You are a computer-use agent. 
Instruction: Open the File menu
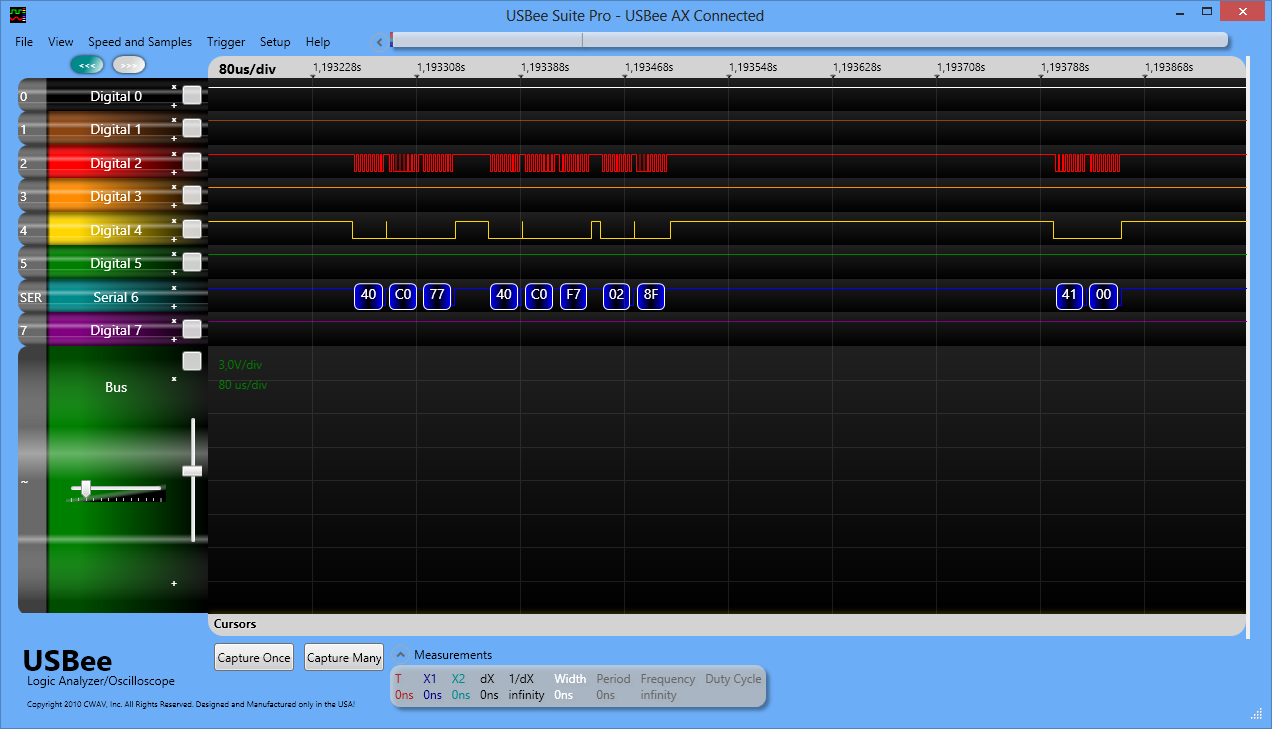[x=24, y=42]
